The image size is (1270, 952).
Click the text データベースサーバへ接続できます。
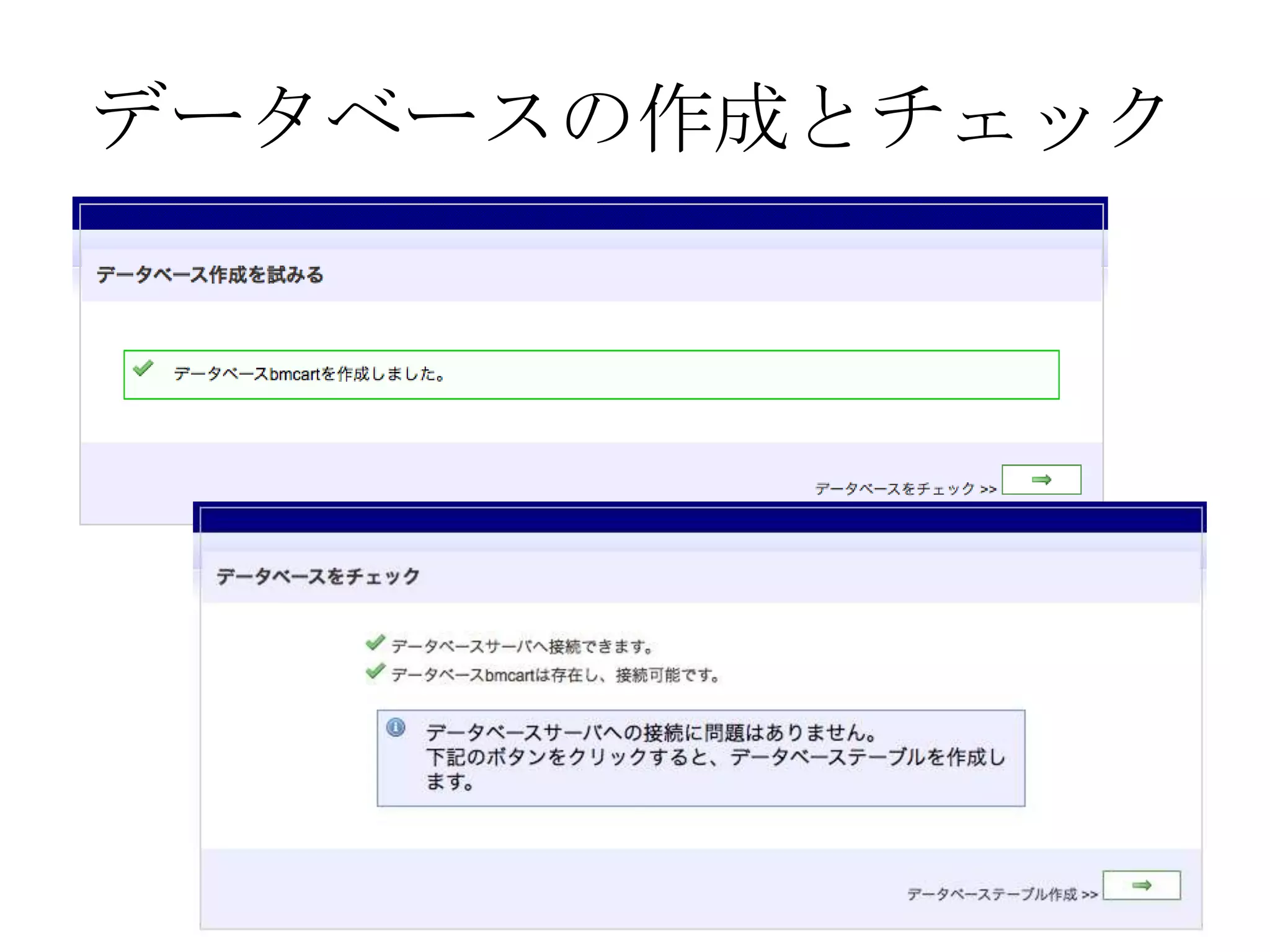coord(523,646)
